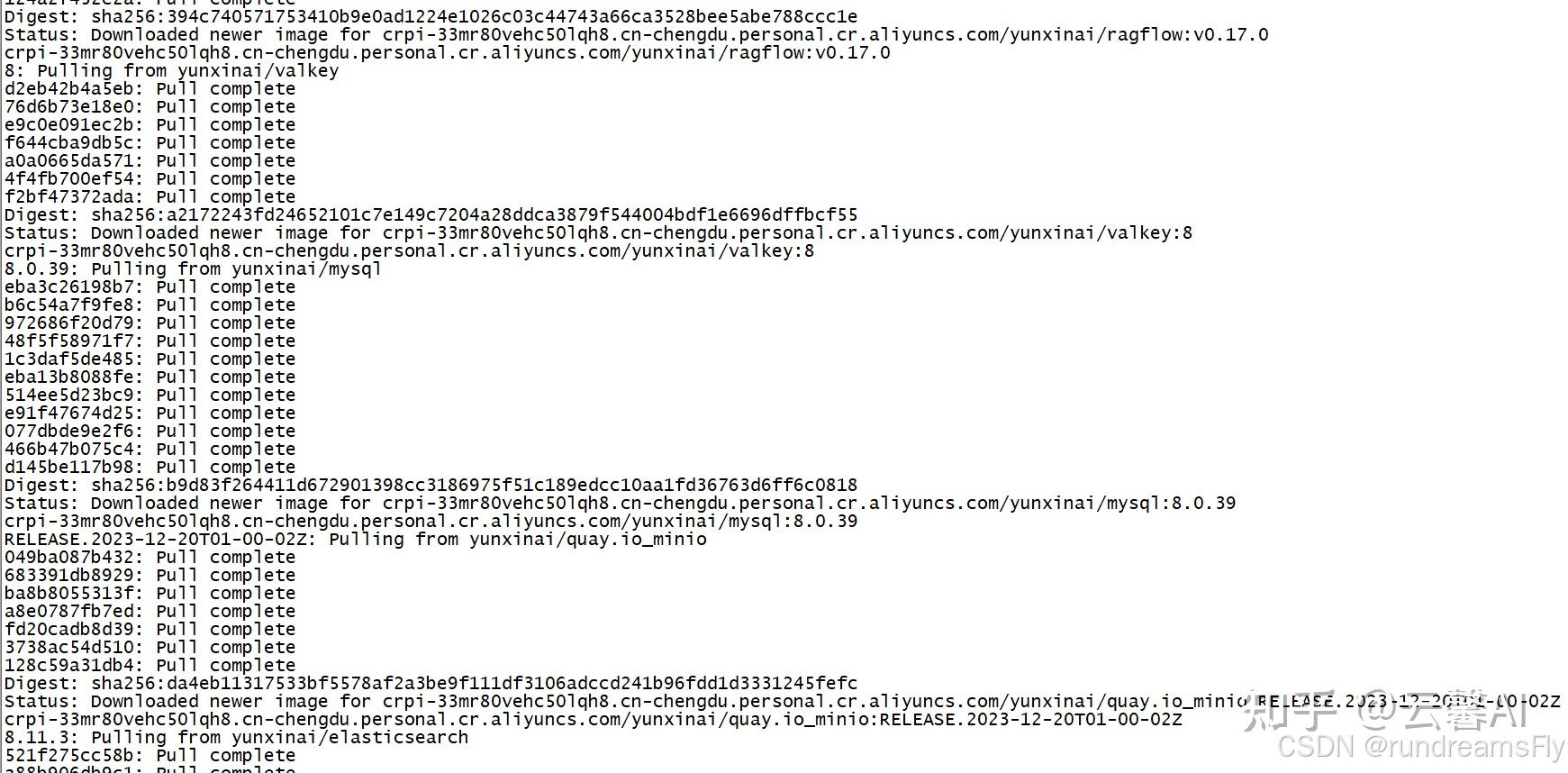Click the line '8: Pulling from yunxinai/valkey'

click(x=171, y=71)
